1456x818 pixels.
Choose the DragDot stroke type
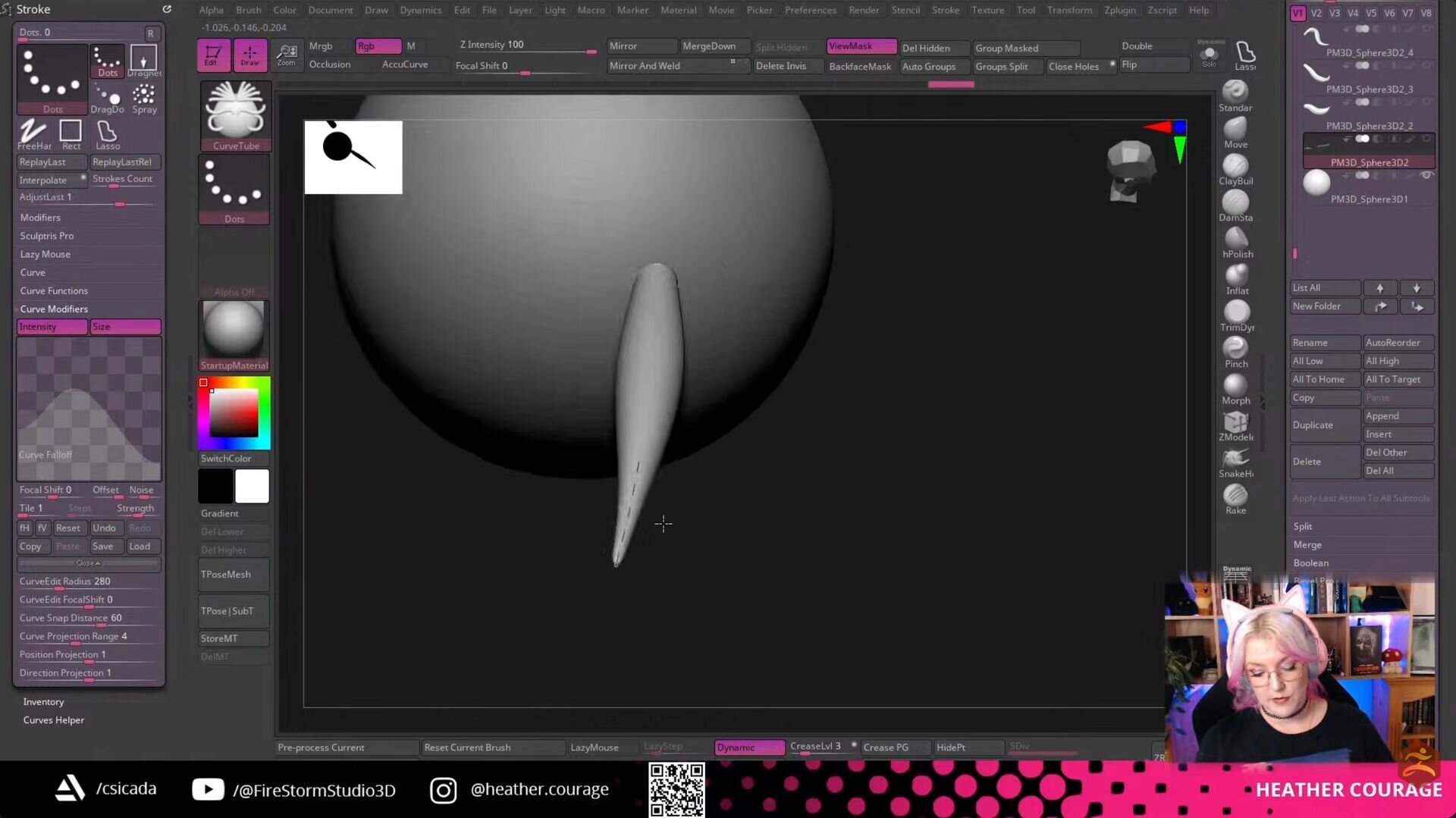[x=107, y=99]
